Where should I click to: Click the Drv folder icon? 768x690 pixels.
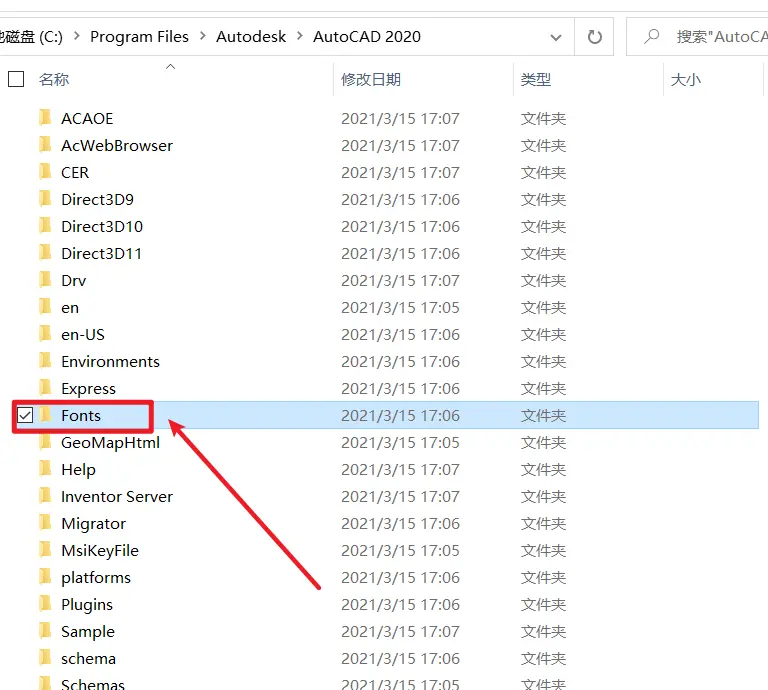pyautogui.click(x=45, y=280)
